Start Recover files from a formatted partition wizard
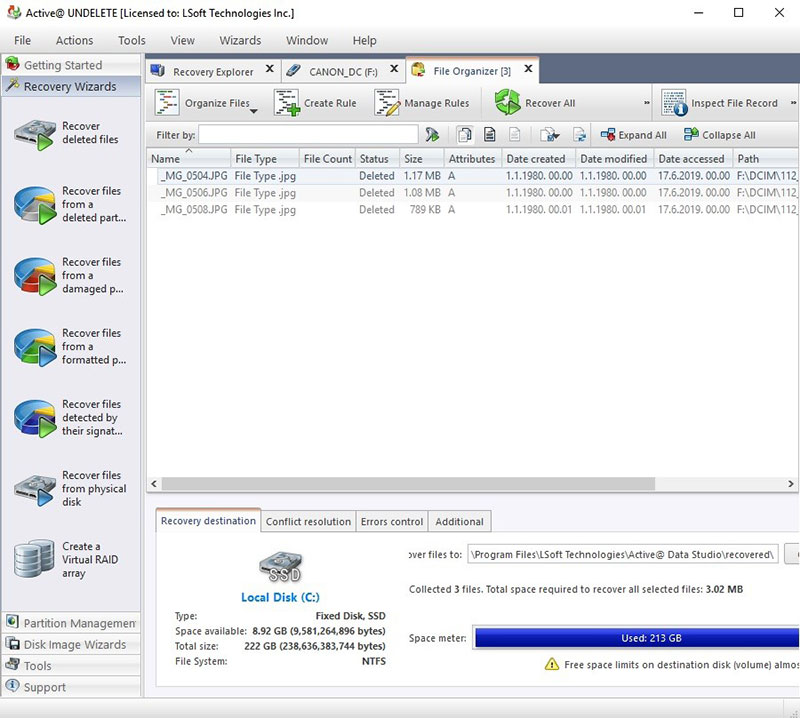This screenshot has height=718, width=800. click(x=70, y=346)
